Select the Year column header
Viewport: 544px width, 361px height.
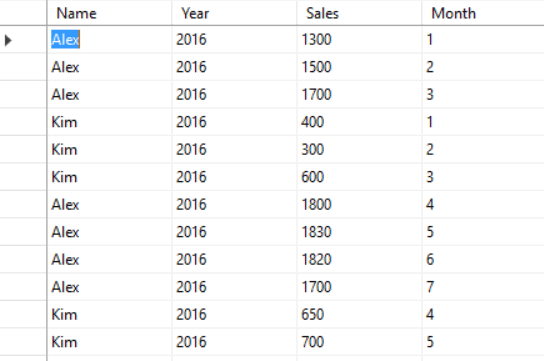pos(234,13)
